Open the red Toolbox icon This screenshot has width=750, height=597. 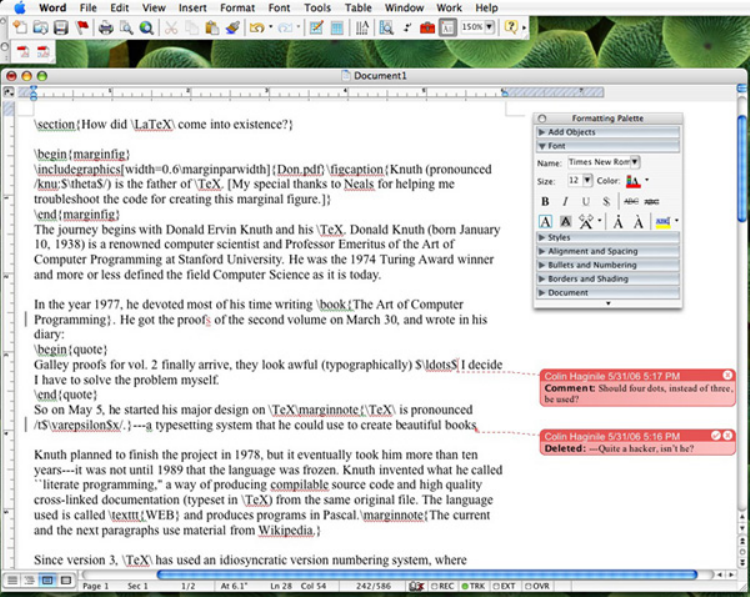click(x=427, y=27)
